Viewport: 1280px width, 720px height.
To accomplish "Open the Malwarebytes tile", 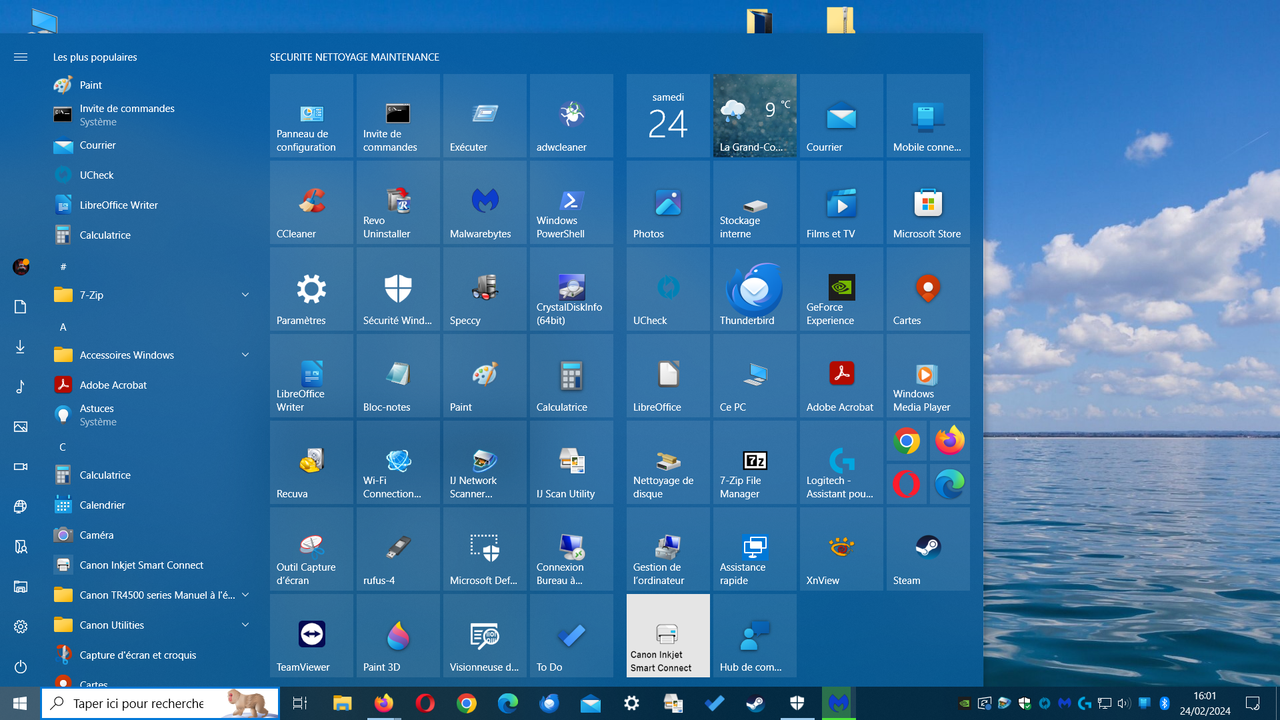I will pyautogui.click(x=484, y=203).
